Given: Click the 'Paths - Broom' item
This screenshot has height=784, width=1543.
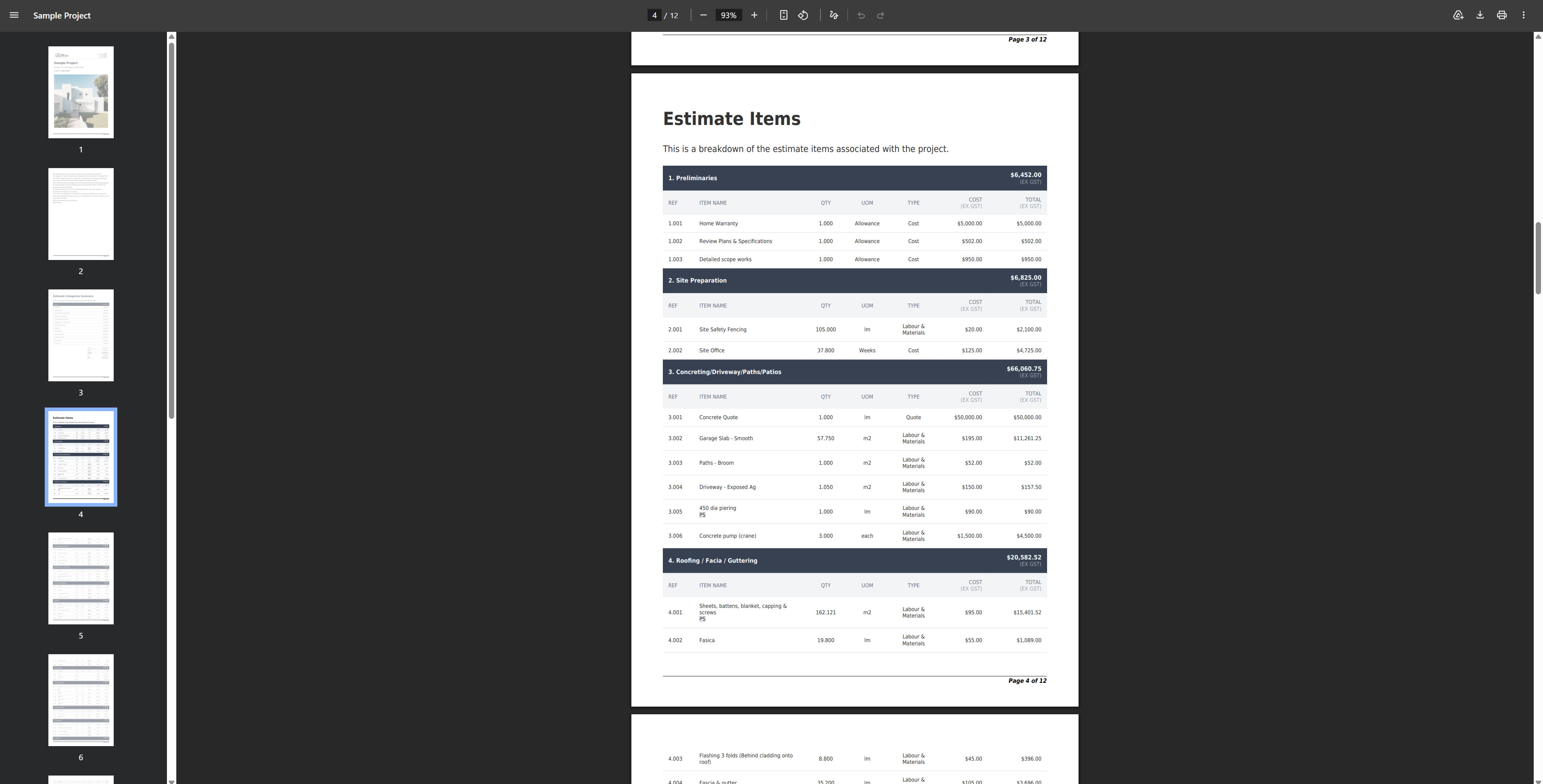Looking at the screenshot, I should pos(716,463).
